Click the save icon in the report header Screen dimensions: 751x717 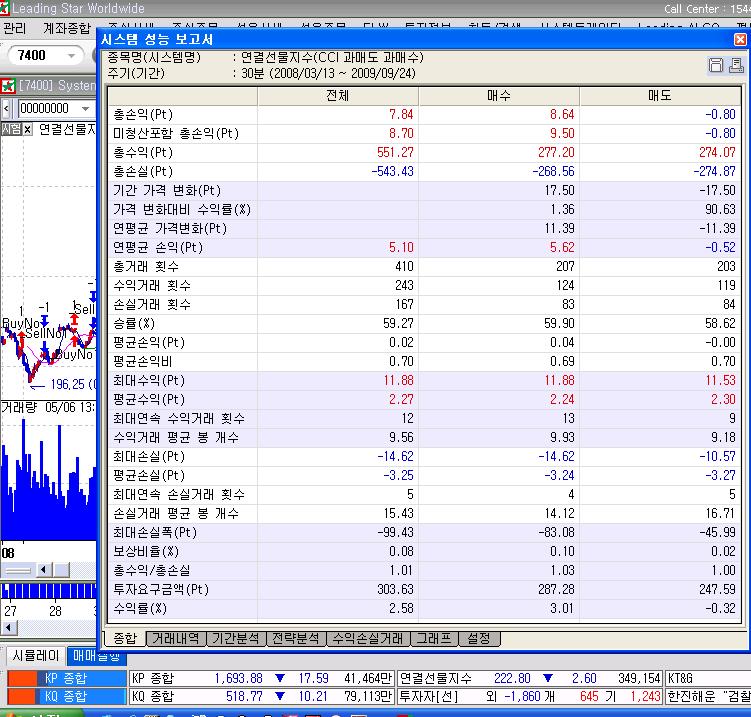coord(716,65)
